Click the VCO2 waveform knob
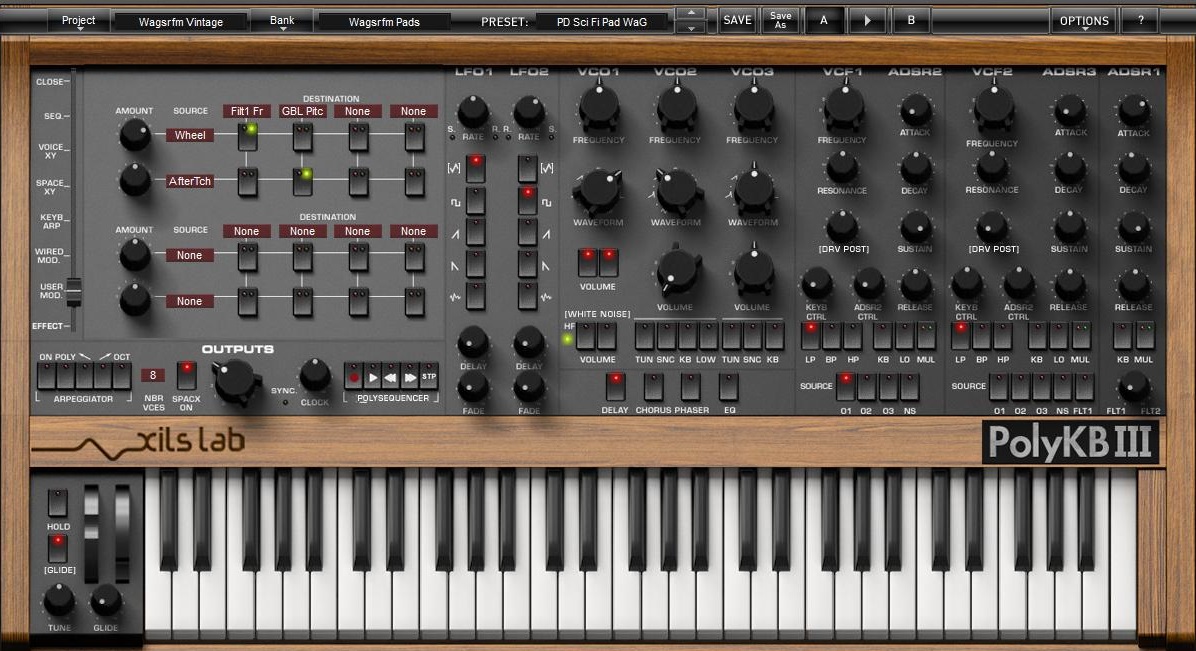The height and width of the screenshot is (651, 1196). [676, 191]
